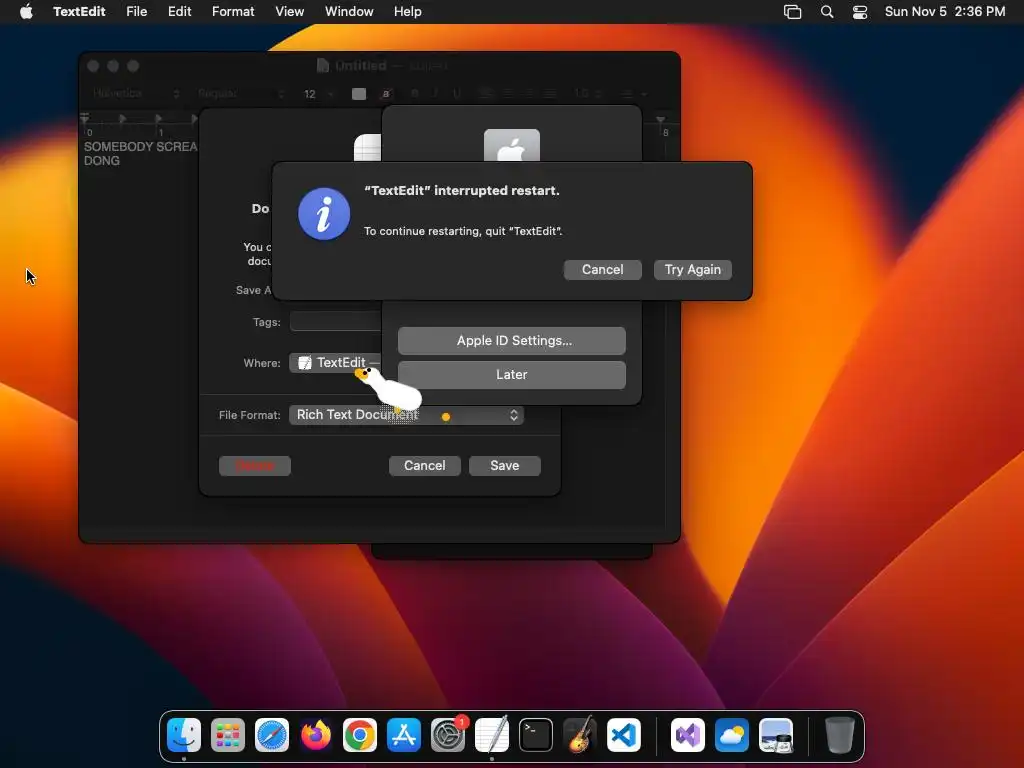This screenshot has height=768, width=1024.
Task: Open Google Chrome from the dock
Action: pos(360,735)
